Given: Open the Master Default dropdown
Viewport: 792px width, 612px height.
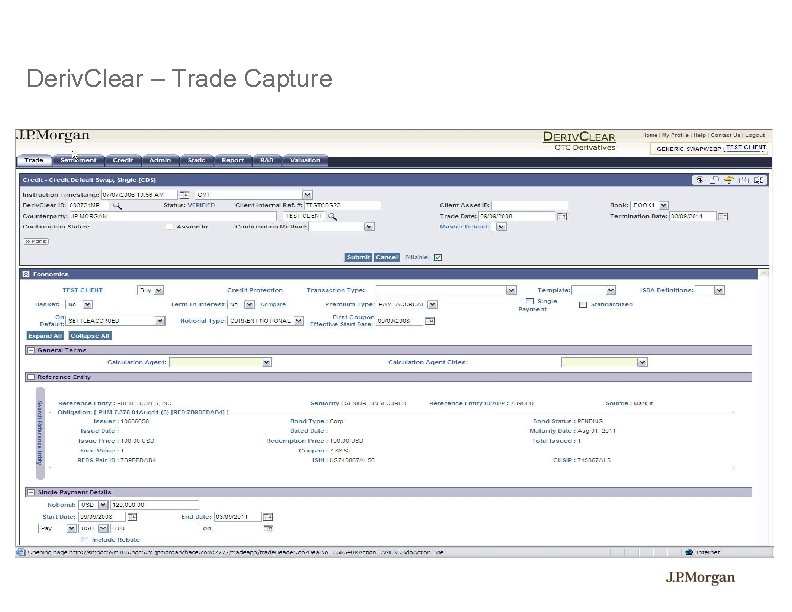Looking at the screenshot, I should (x=501, y=227).
